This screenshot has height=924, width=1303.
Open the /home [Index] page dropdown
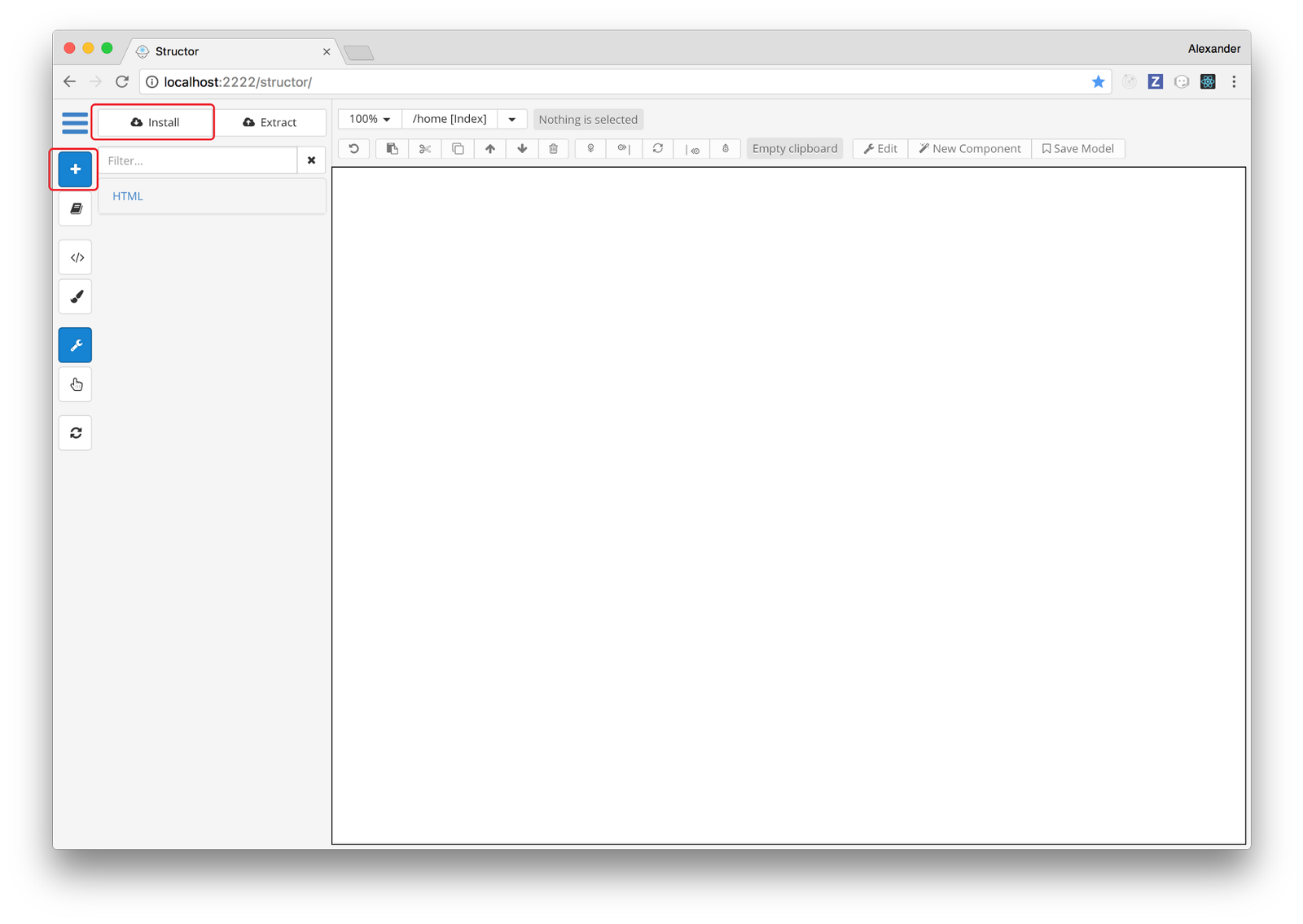pos(511,118)
